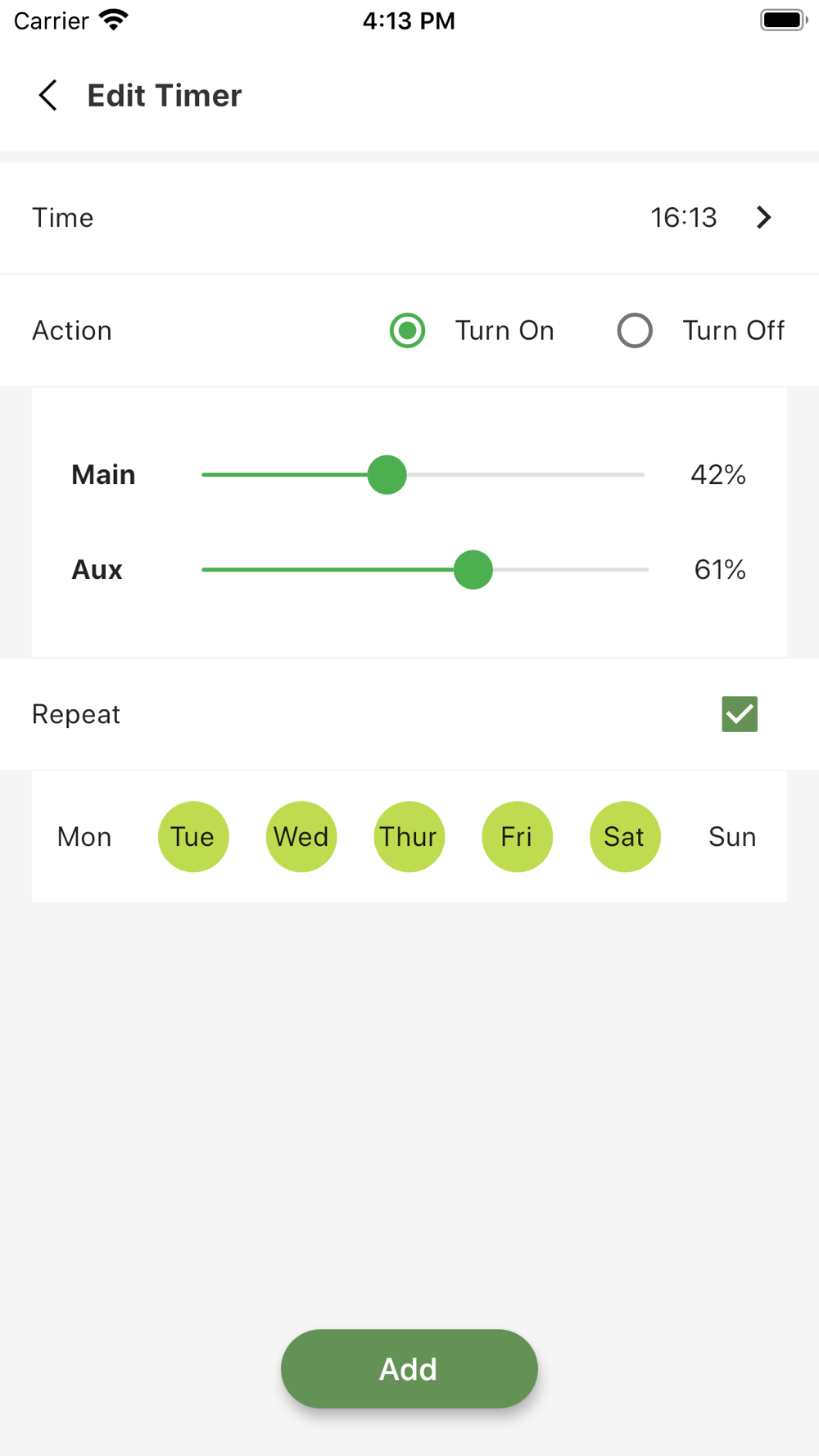Image resolution: width=819 pixels, height=1456 pixels.
Task: Select the Turn On radio button
Action: [407, 331]
